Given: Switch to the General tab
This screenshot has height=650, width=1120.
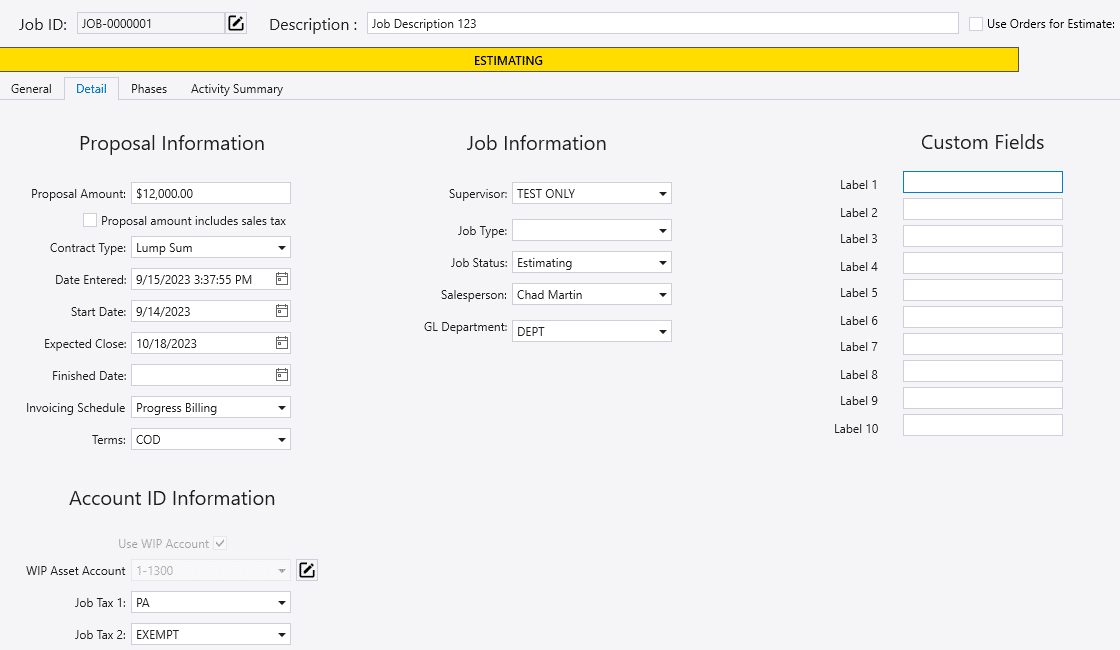Looking at the screenshot, I should click(x=31, y=89).
